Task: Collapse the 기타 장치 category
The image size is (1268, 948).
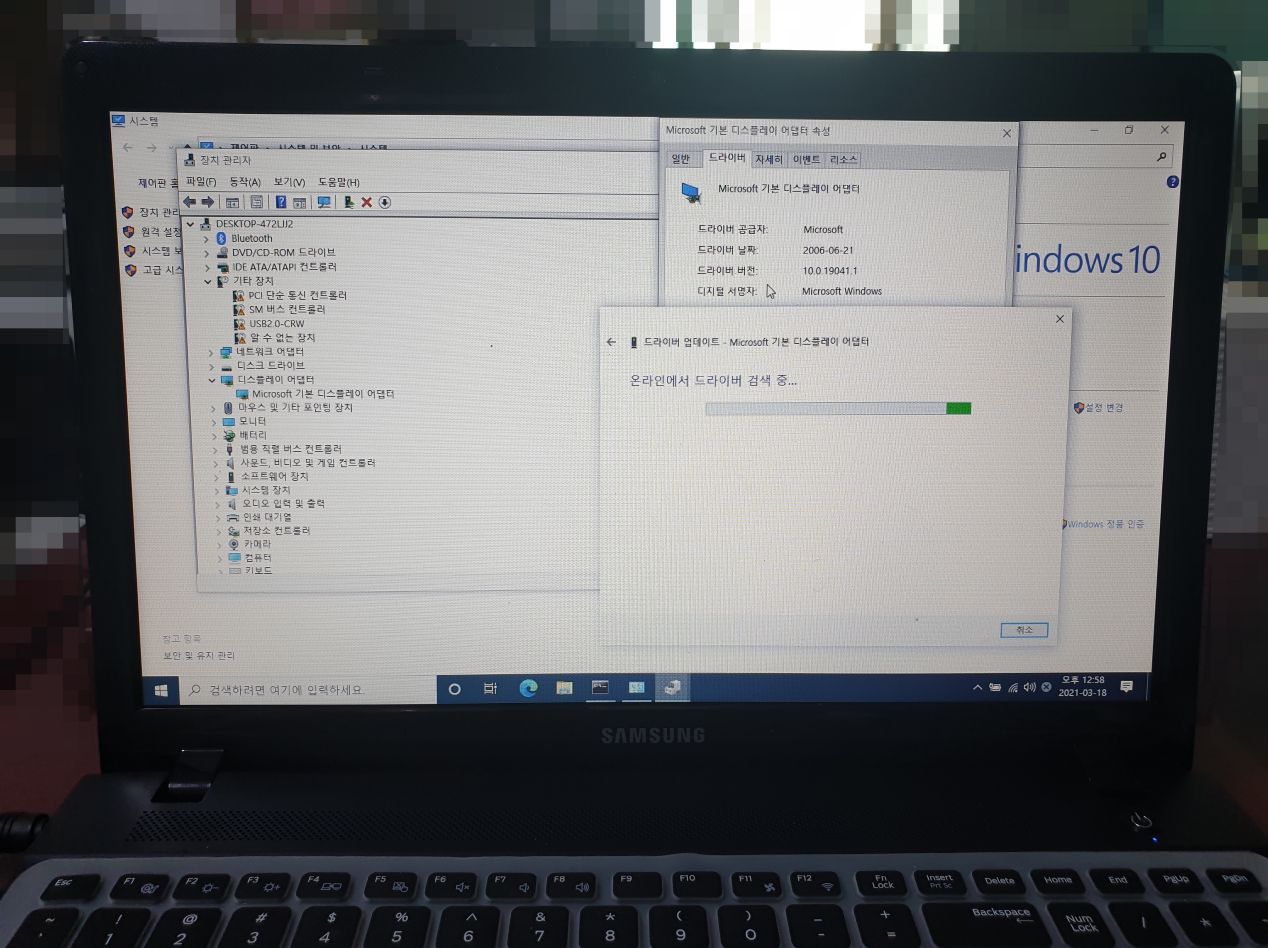Action: [208, 282]
